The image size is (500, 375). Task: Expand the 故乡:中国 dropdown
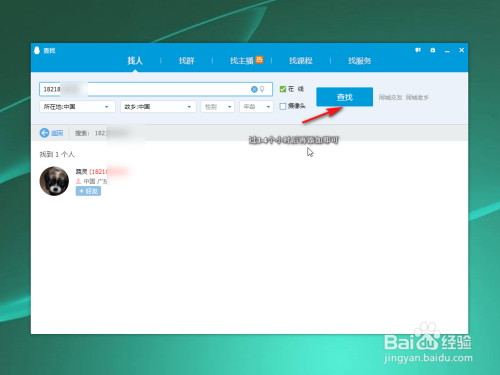[x=158, y=107]
